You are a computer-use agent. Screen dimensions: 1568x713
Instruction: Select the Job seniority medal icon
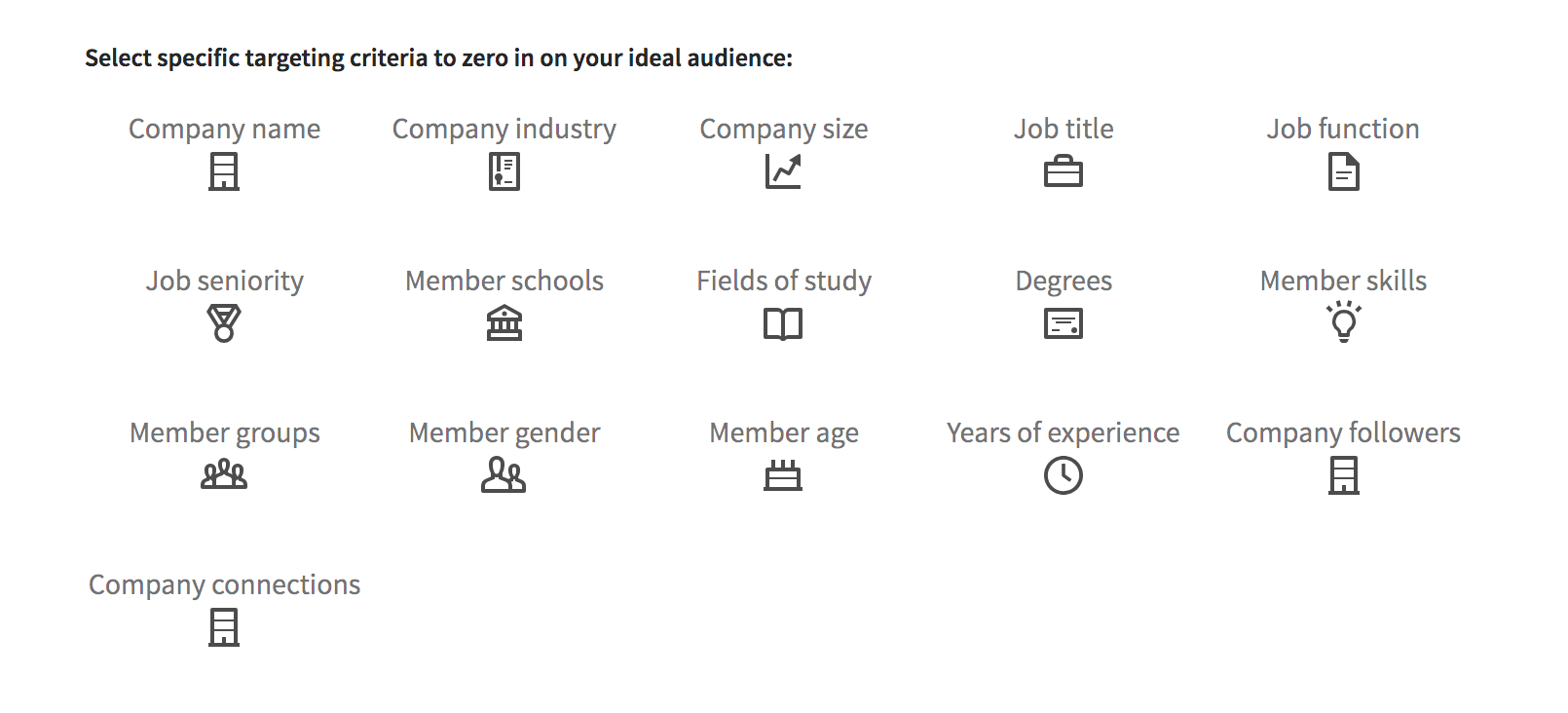(224, 323)
